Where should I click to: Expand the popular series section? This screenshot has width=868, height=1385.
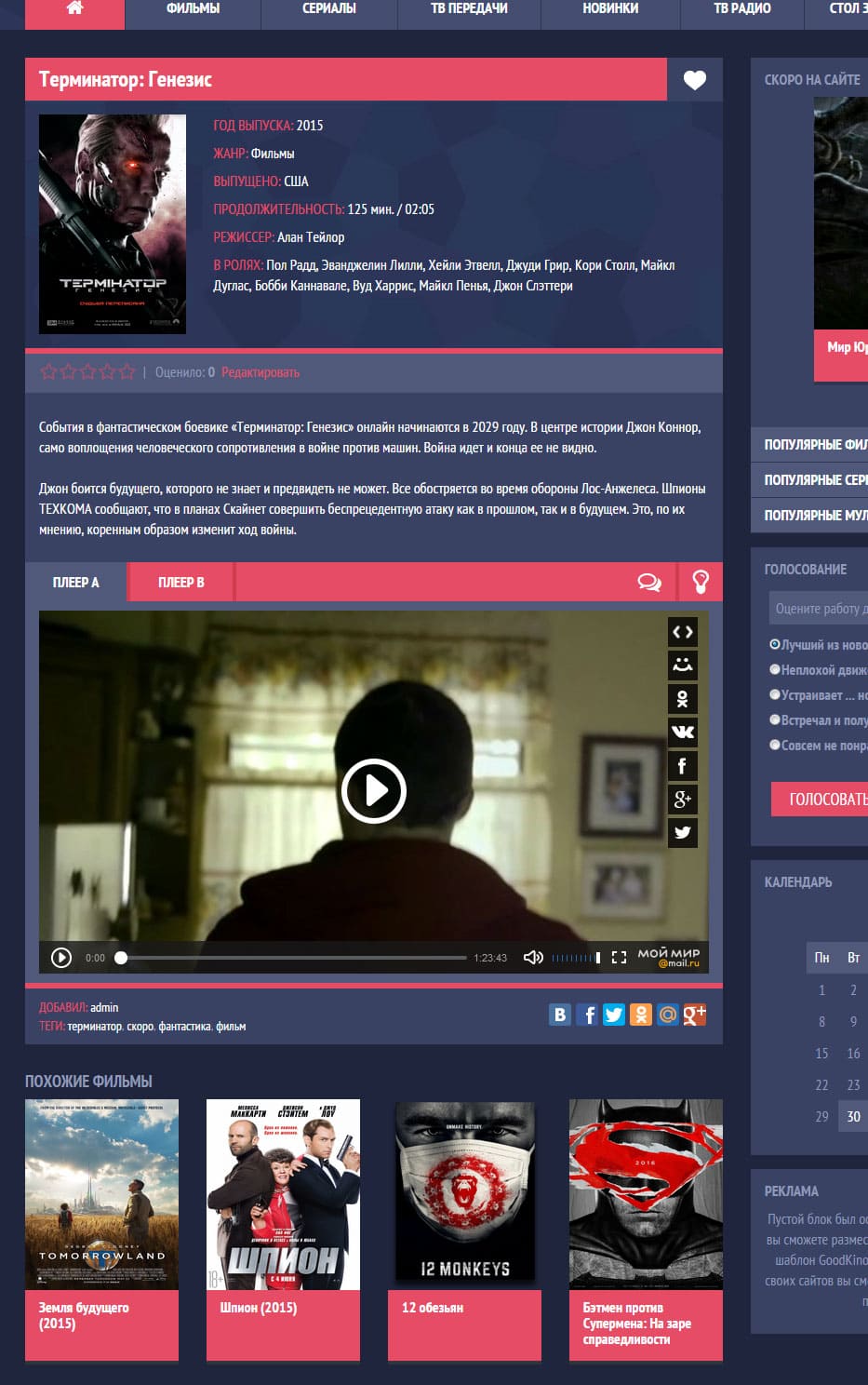[809, 480]
